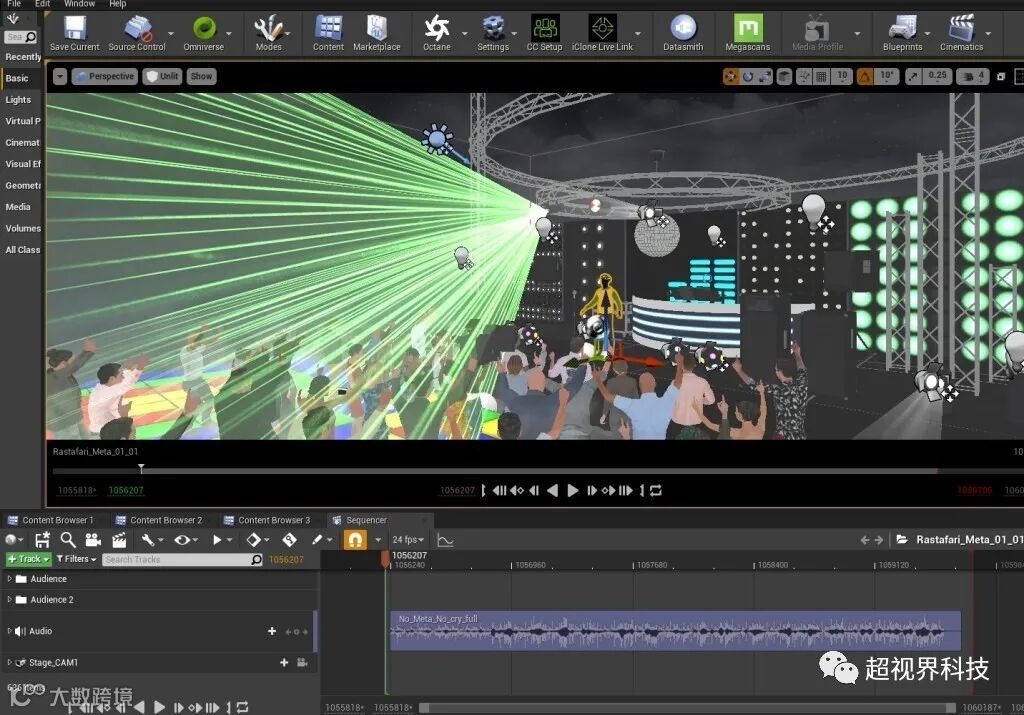Open the Modes tool

pyautogui.click(x=268, y=33)
